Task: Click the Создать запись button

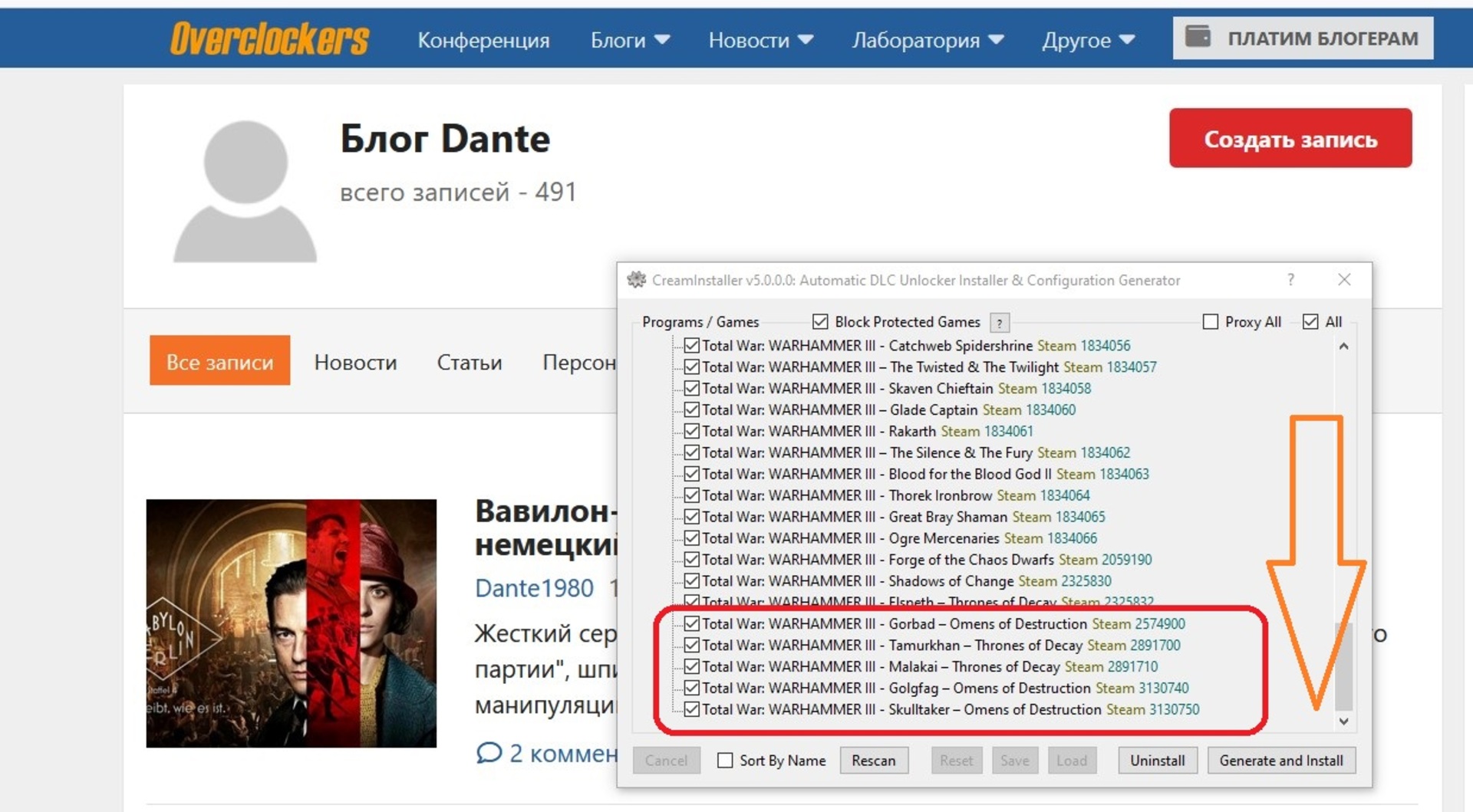Action: pyautogui.click(x=1290, y=138)
